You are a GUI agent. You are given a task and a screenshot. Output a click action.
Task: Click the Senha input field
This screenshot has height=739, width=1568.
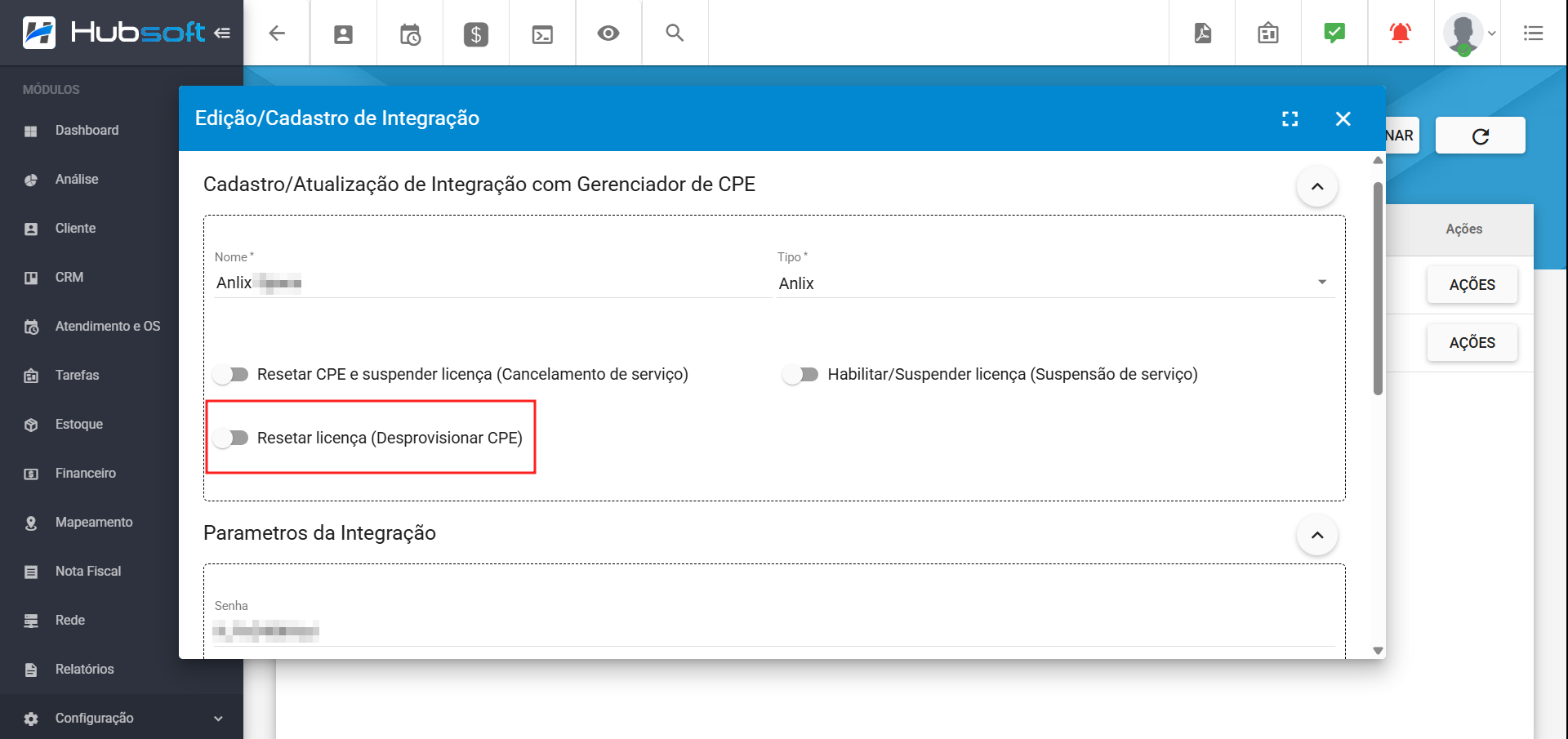[773, 630]
